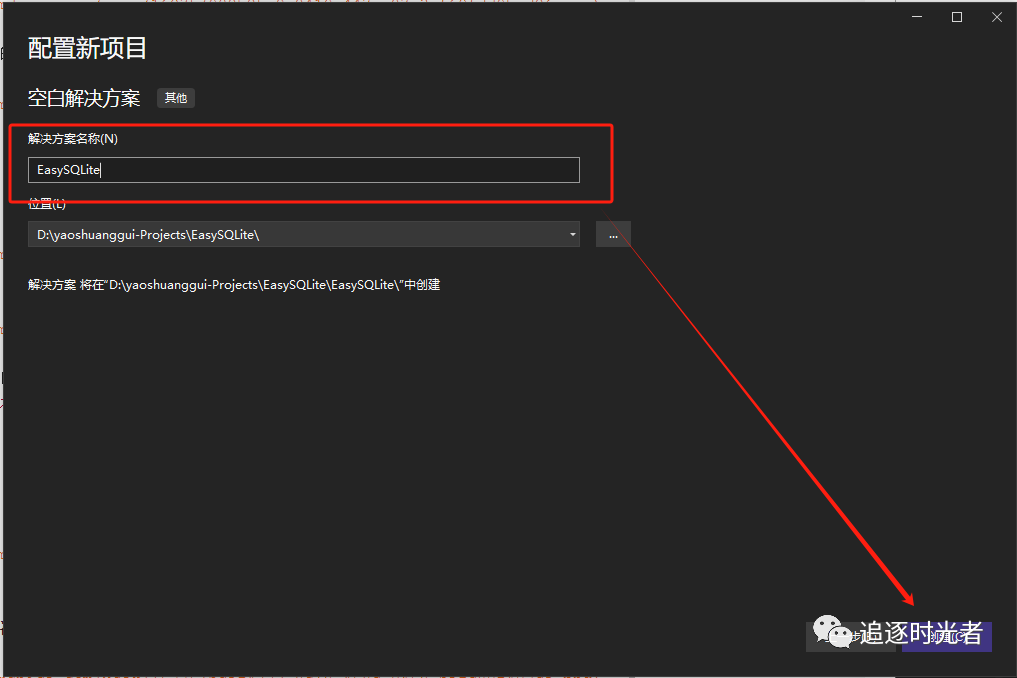Click the 解决方案名称(N) label

coord(73,139)
